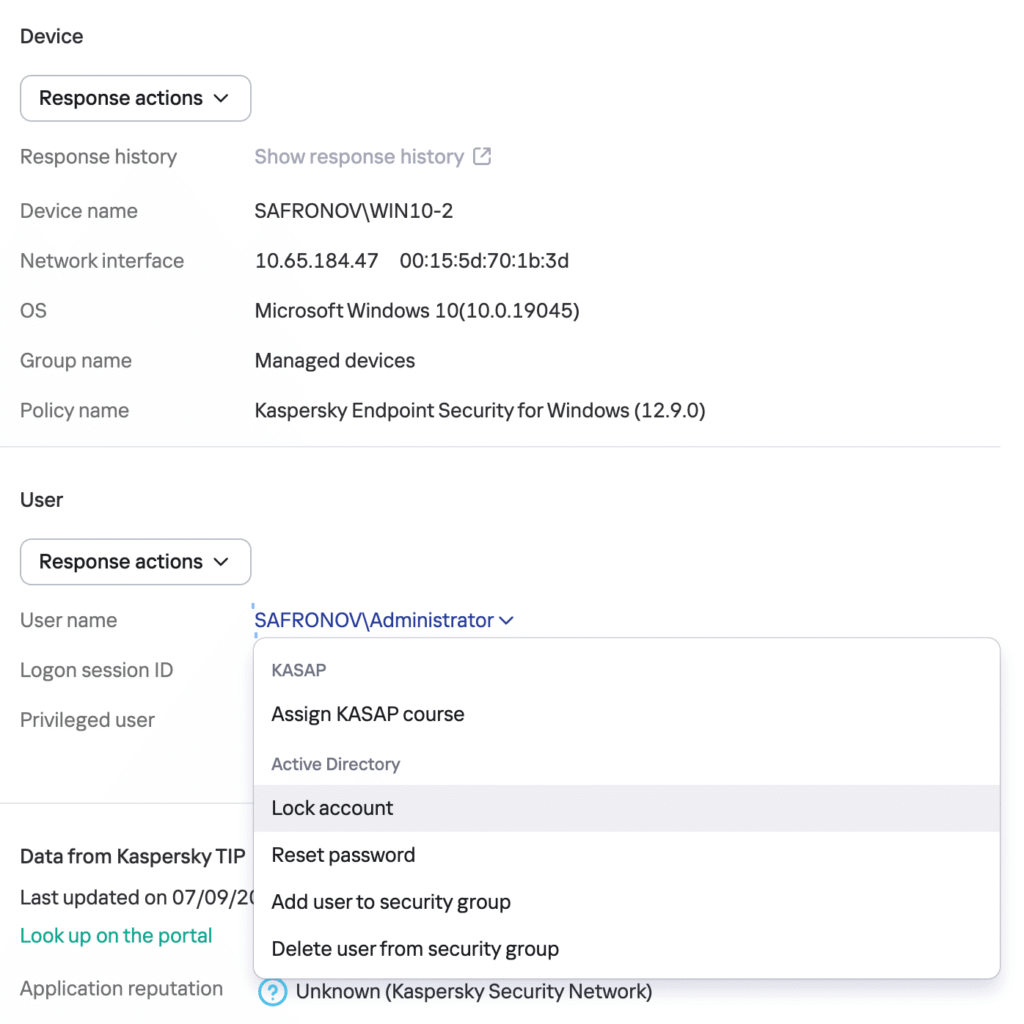This screenshot has height=1024, width=1024.
Task: Select Reset password option
Action: point(343,855)
